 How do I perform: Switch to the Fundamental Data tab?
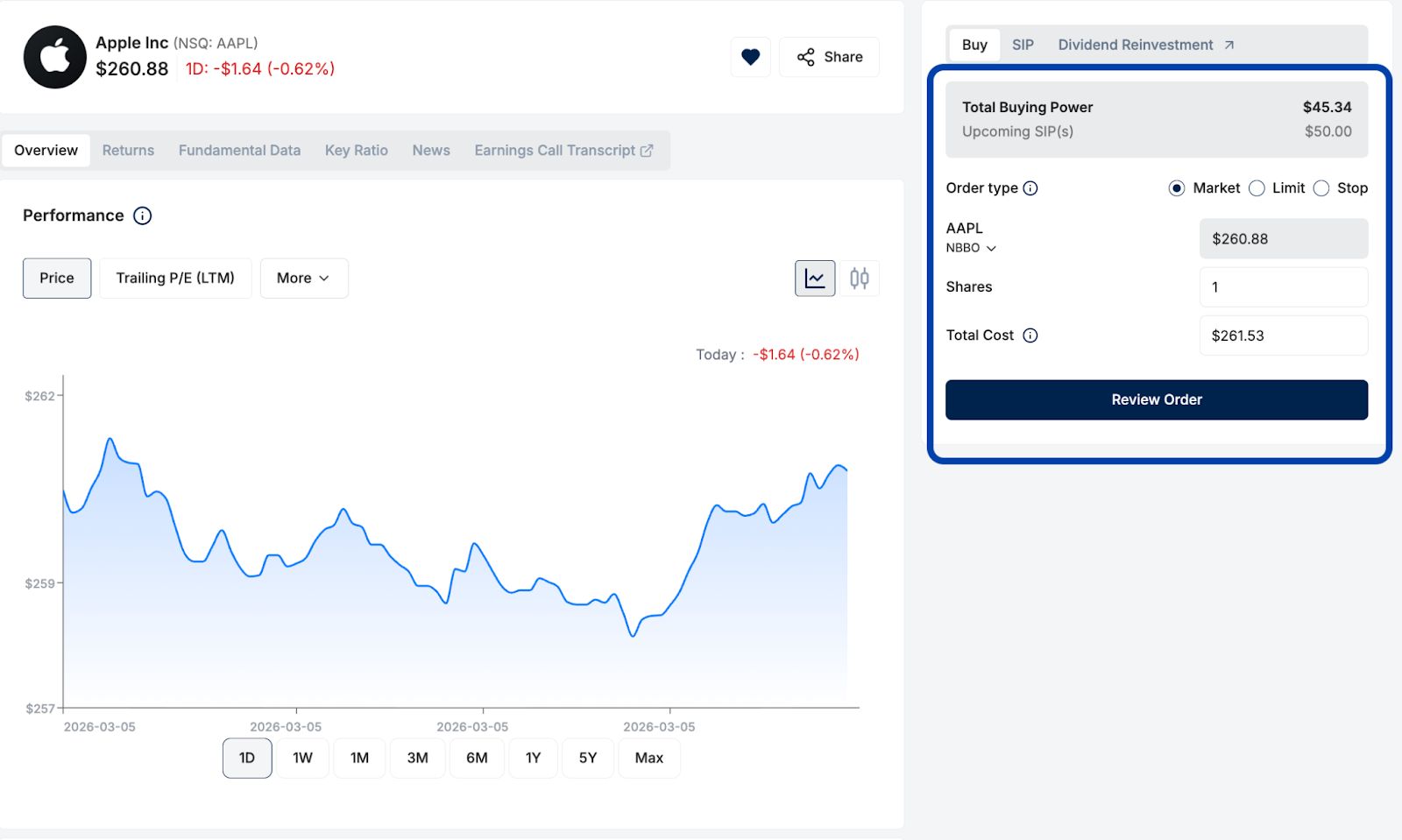239,151
